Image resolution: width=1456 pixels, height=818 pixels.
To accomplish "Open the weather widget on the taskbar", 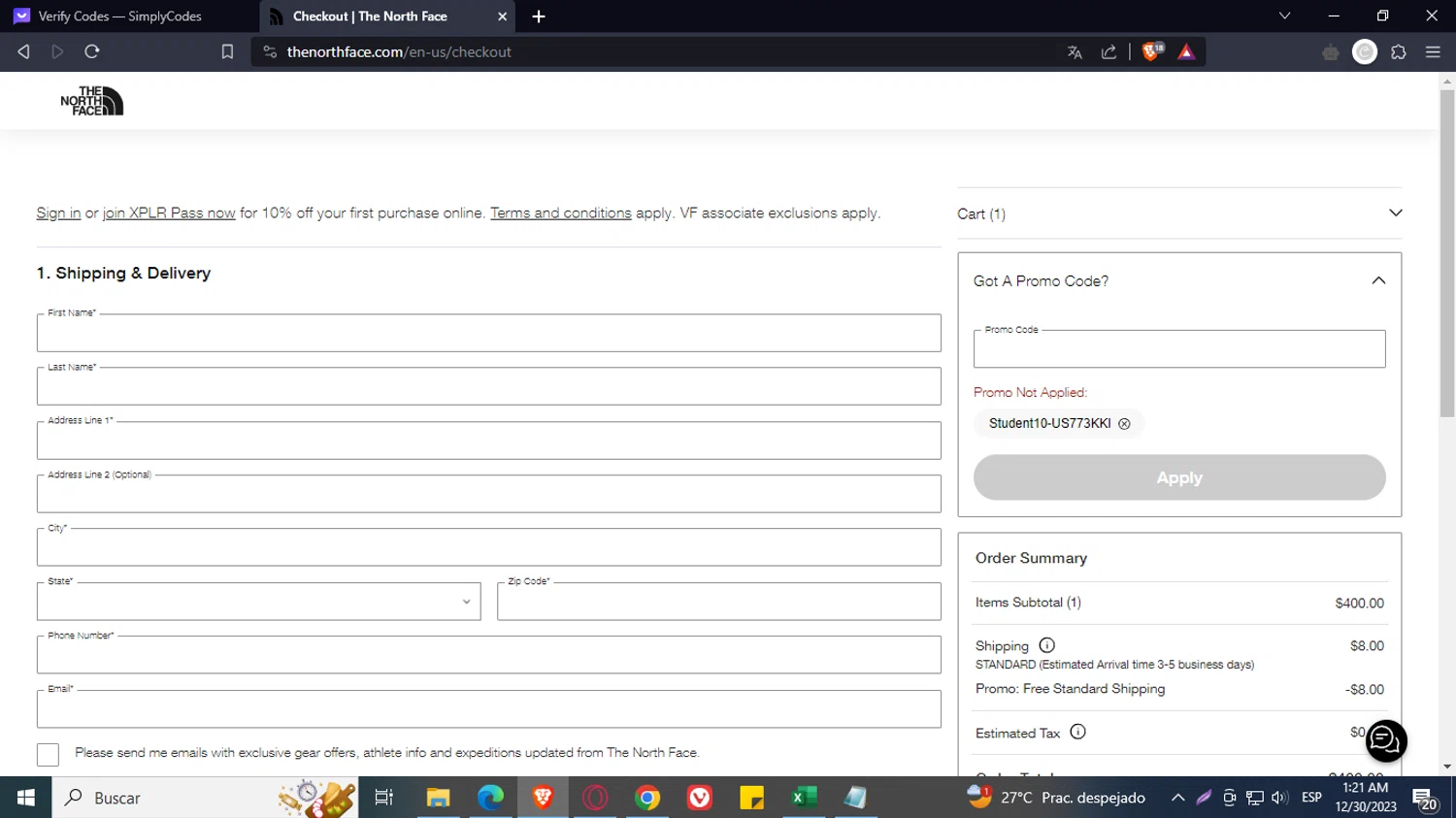I will coord(1056,798).
